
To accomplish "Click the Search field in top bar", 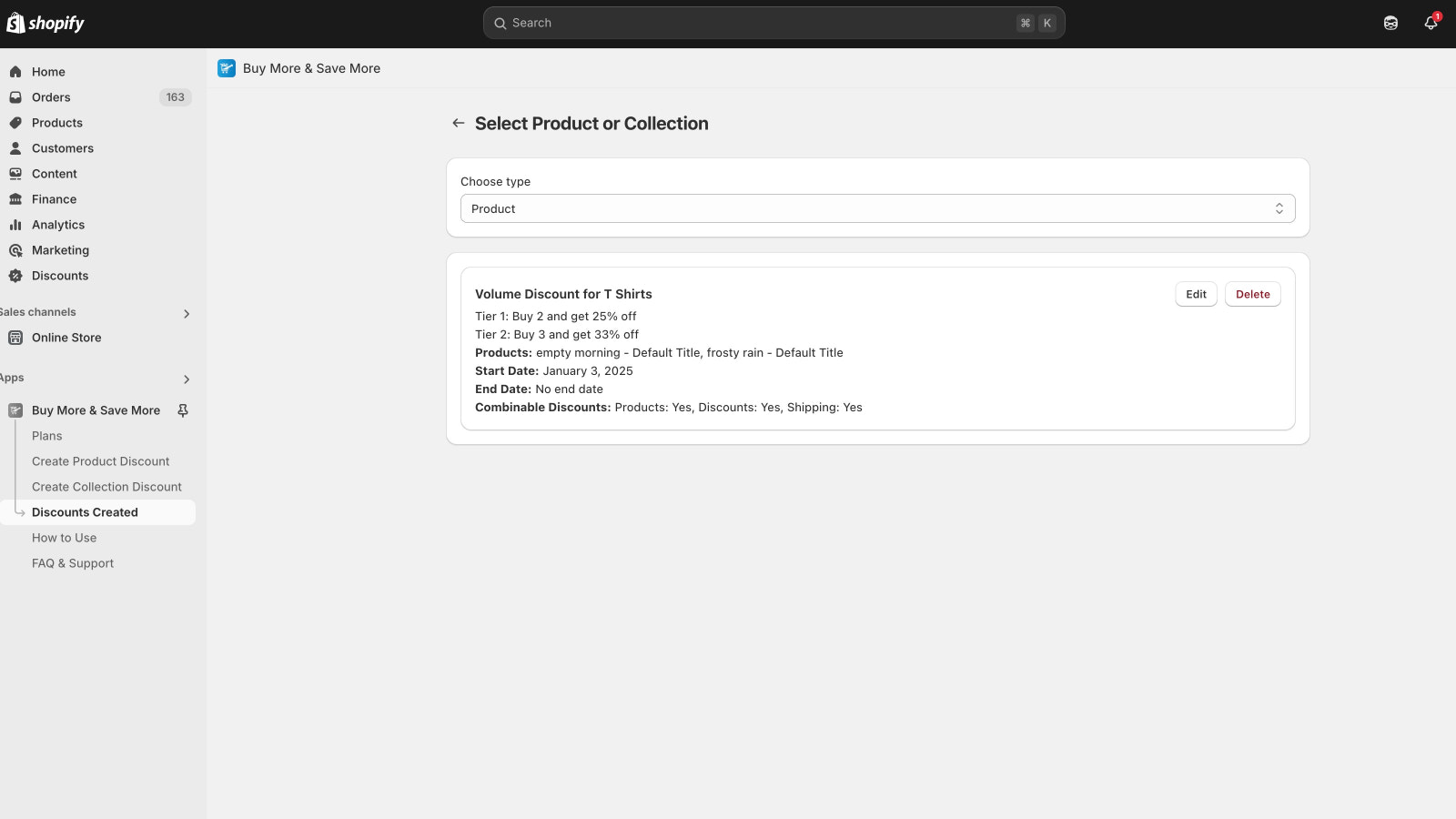I will [x=773, y=23].
